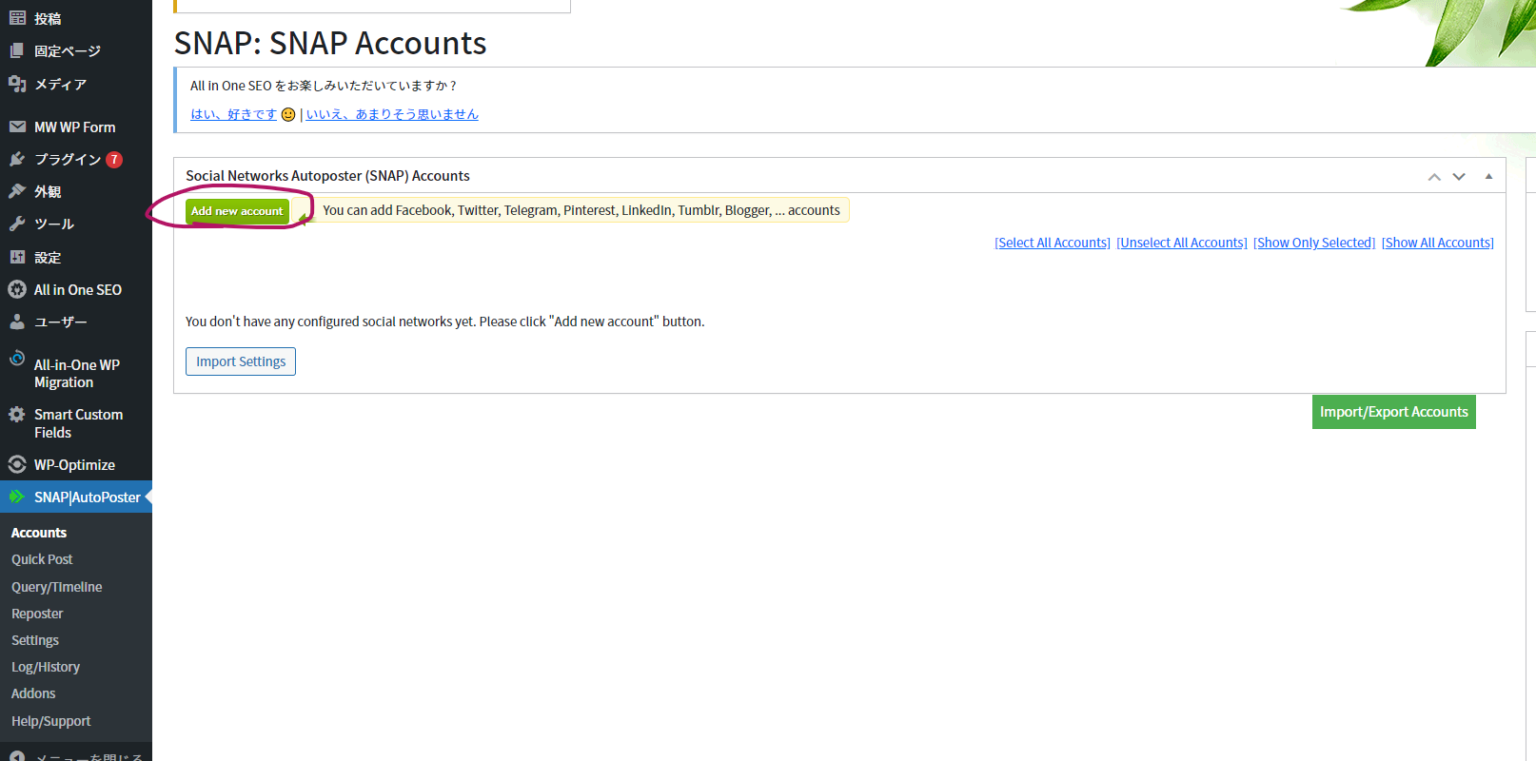Open the プラグイン (Plugins) icon showing 7 updates

pyautogui.click(x=18, y=159)
